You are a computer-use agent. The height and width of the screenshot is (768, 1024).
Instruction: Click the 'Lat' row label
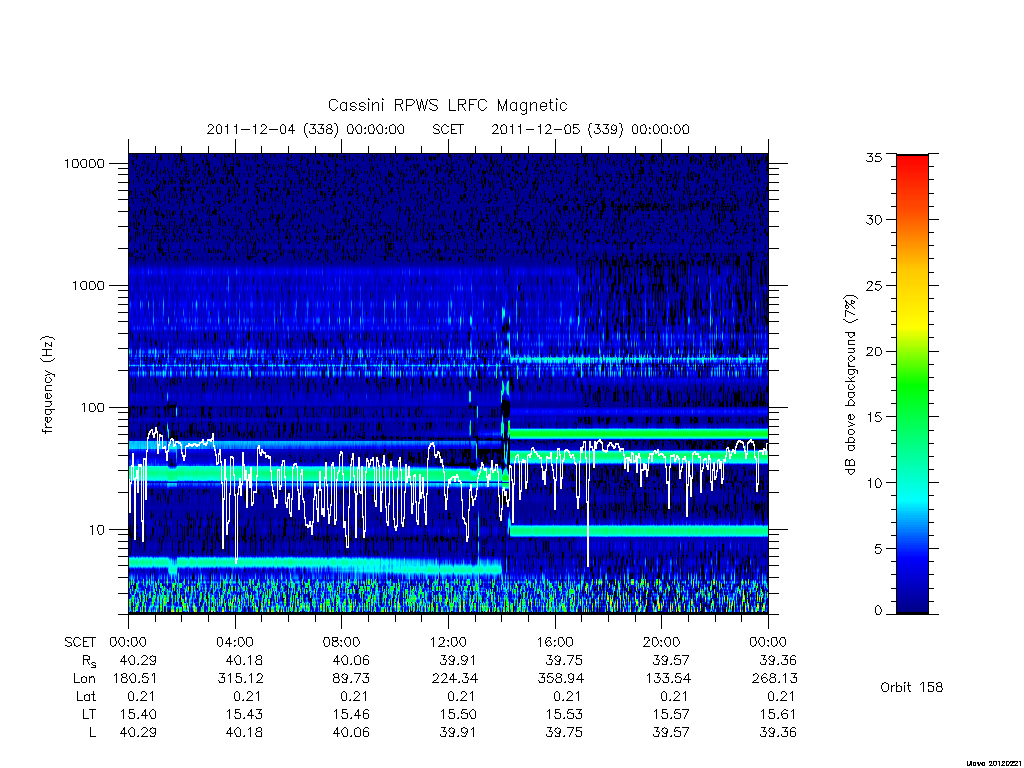(x=86, y=697)
